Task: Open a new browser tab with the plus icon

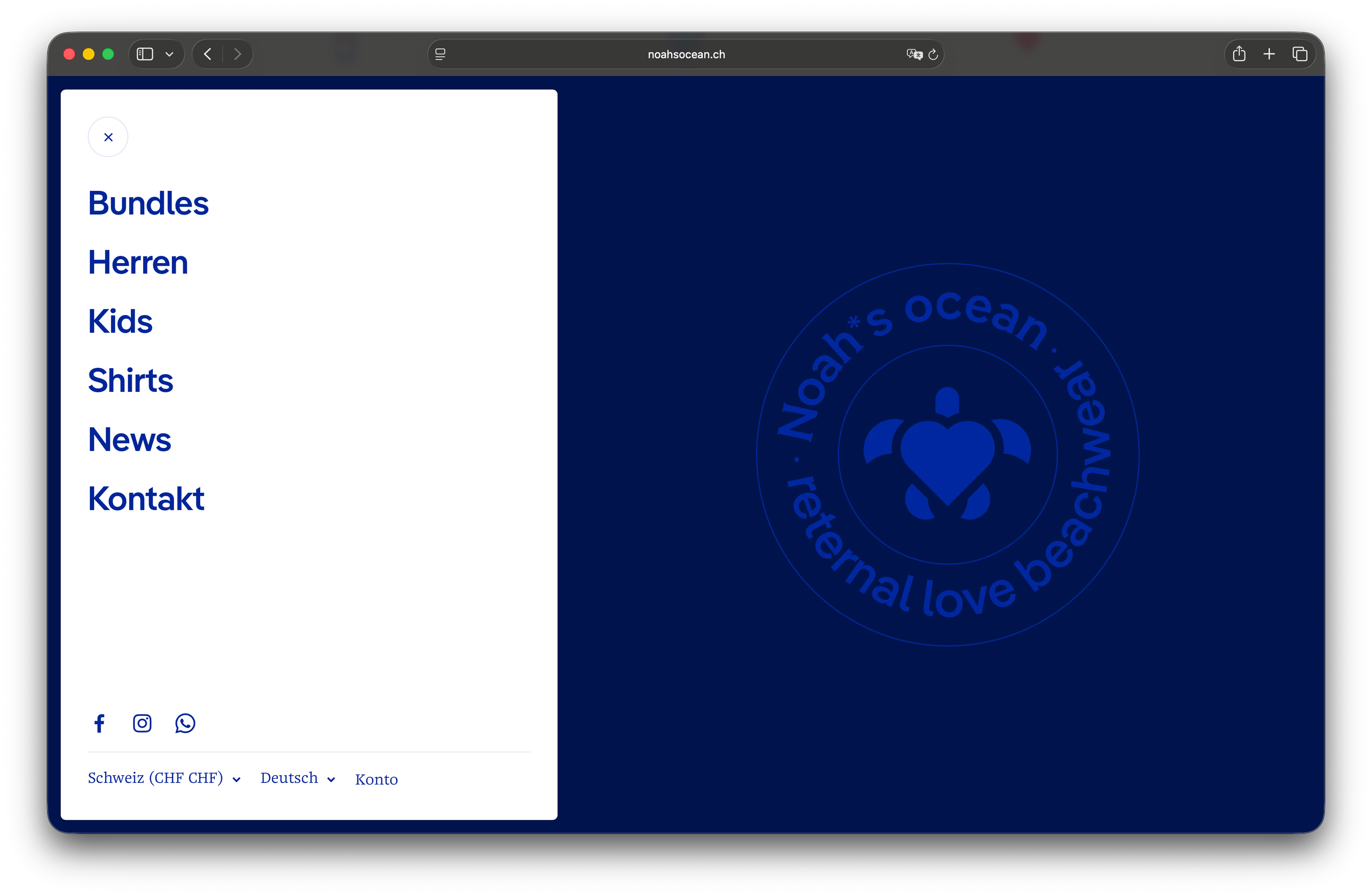Action: coord(1270,53)
